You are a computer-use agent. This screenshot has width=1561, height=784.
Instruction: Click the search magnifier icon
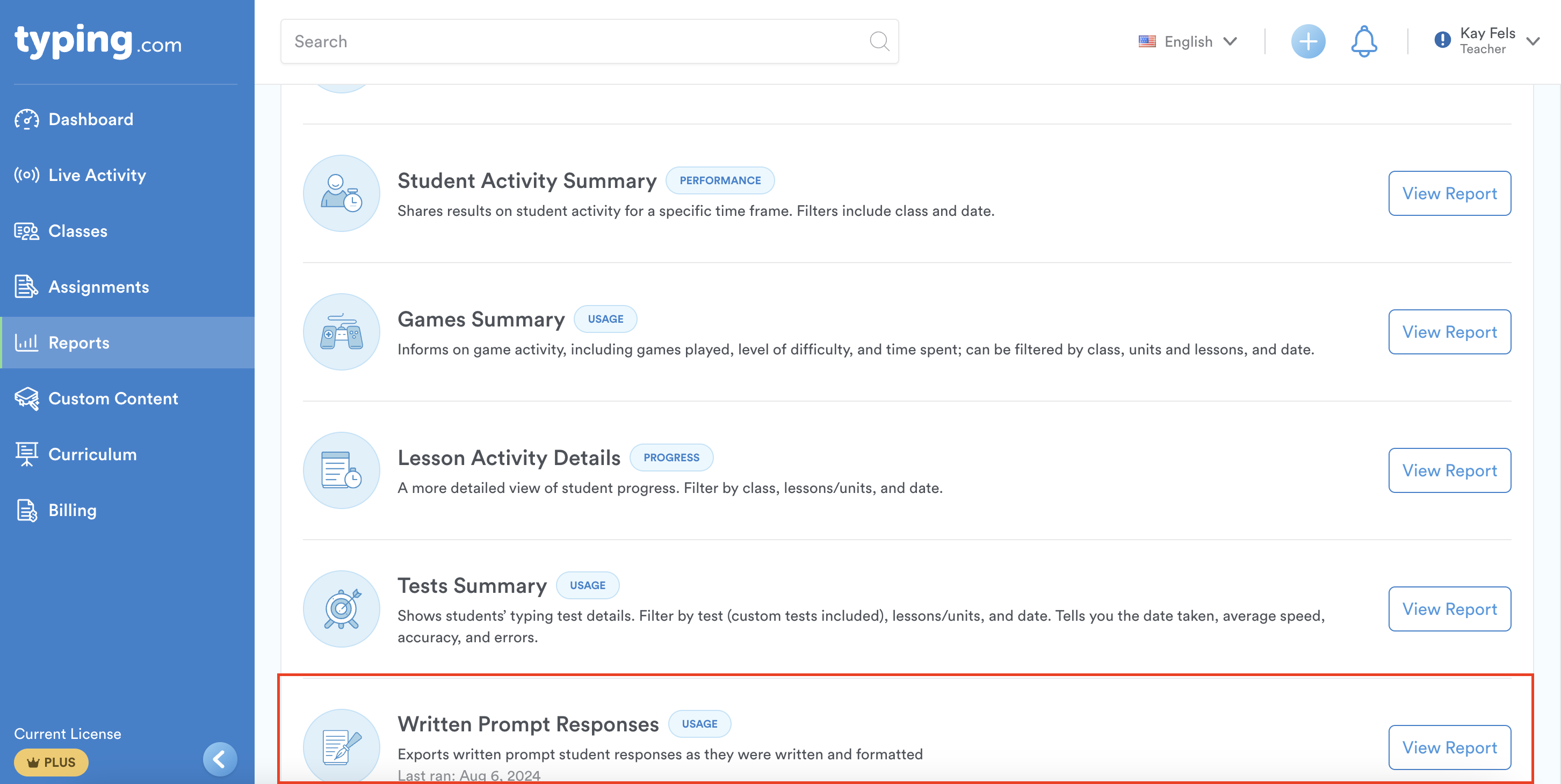pos(879,41)
